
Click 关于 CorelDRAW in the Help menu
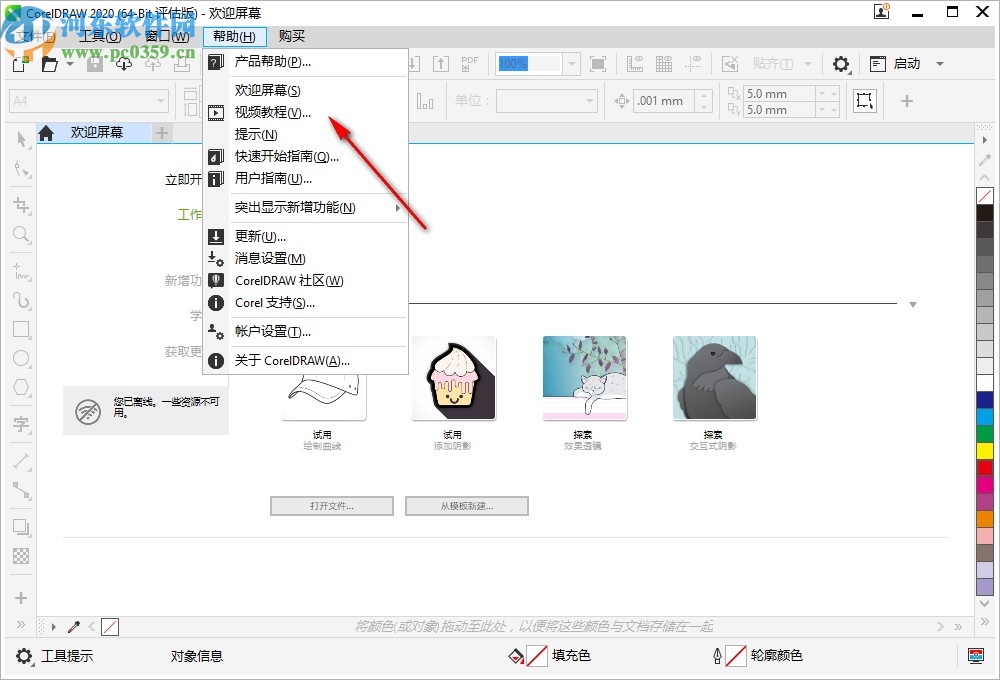290,361
